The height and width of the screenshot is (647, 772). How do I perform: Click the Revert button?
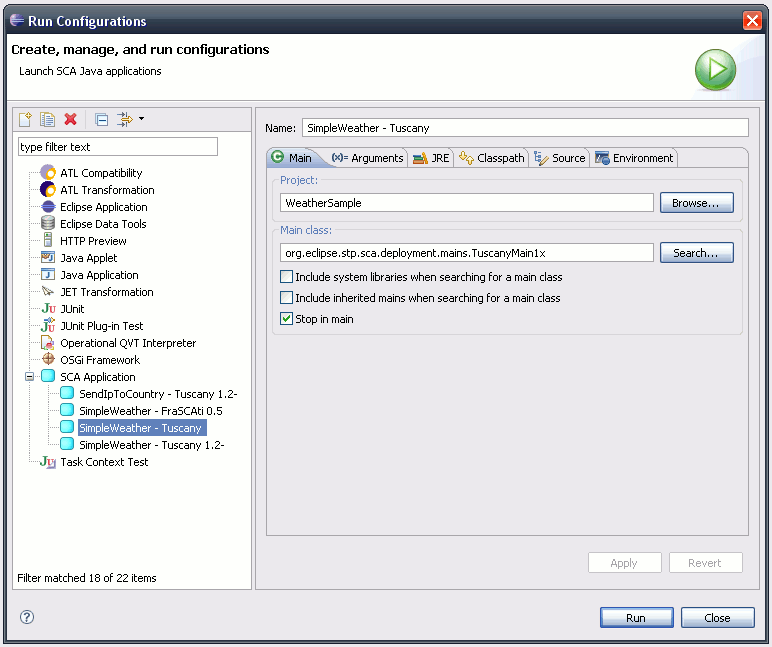point(706,563)
